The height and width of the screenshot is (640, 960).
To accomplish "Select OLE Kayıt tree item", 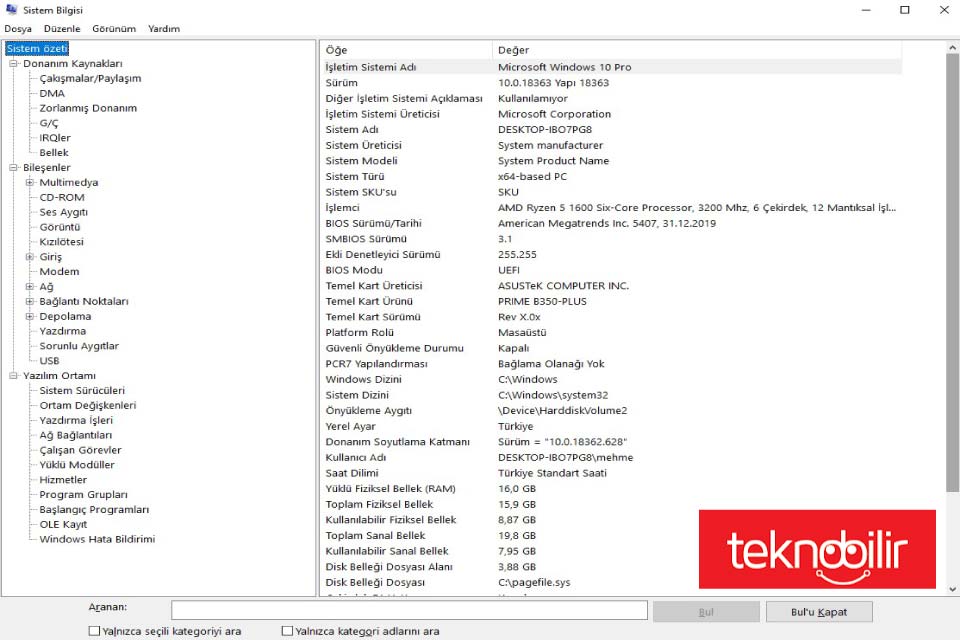I will (x=63, y=524).
